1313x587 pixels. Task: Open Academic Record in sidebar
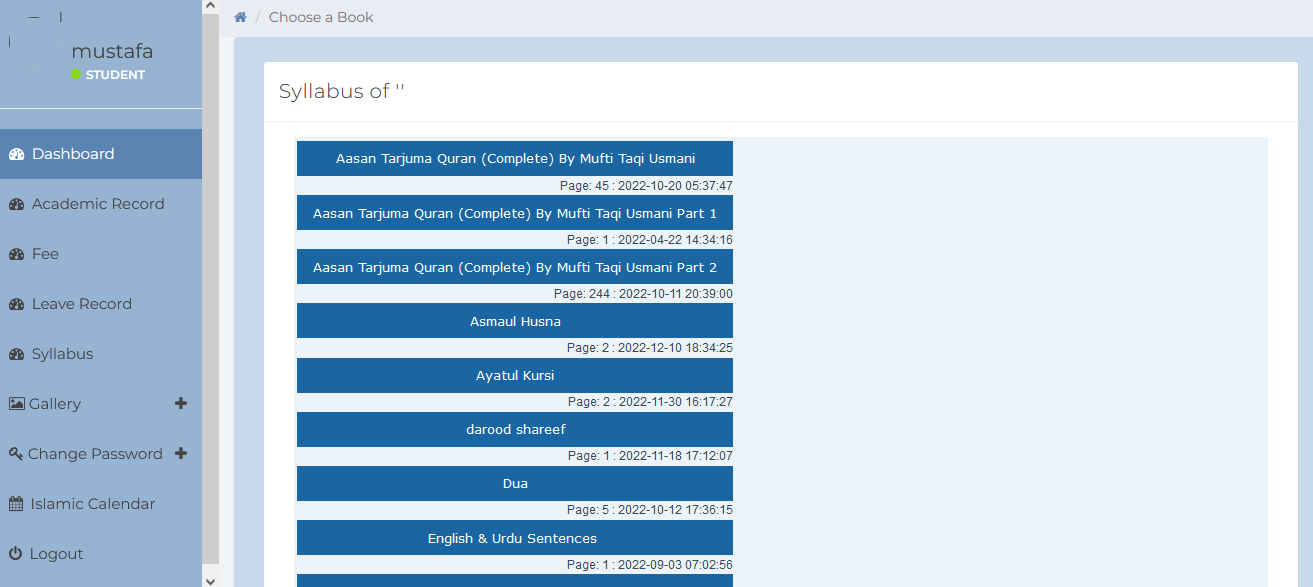coord(101,204)
